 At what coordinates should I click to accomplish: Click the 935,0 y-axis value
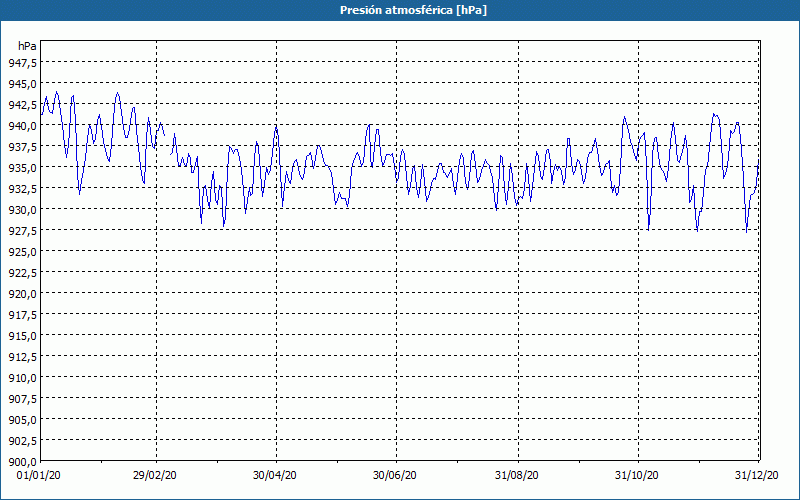[x=22, y=167]
